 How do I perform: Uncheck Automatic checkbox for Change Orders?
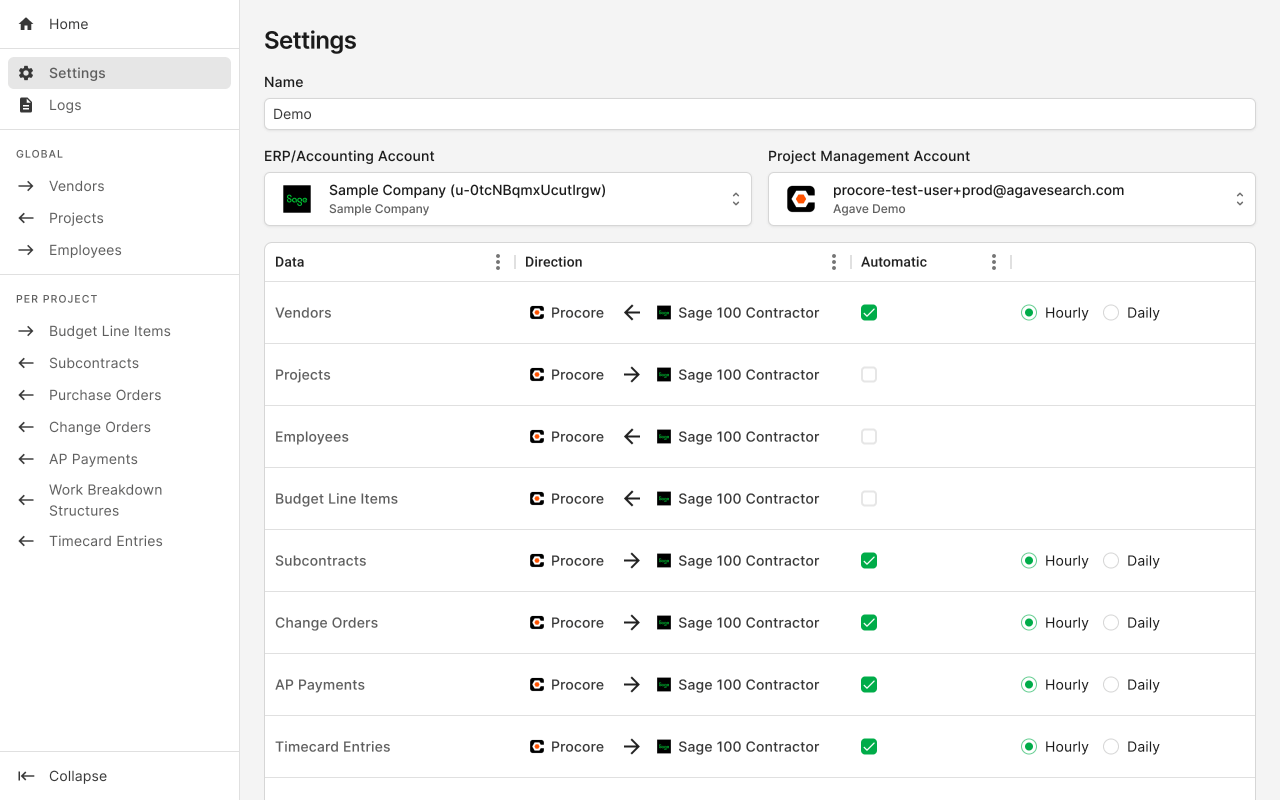(869, 623)
